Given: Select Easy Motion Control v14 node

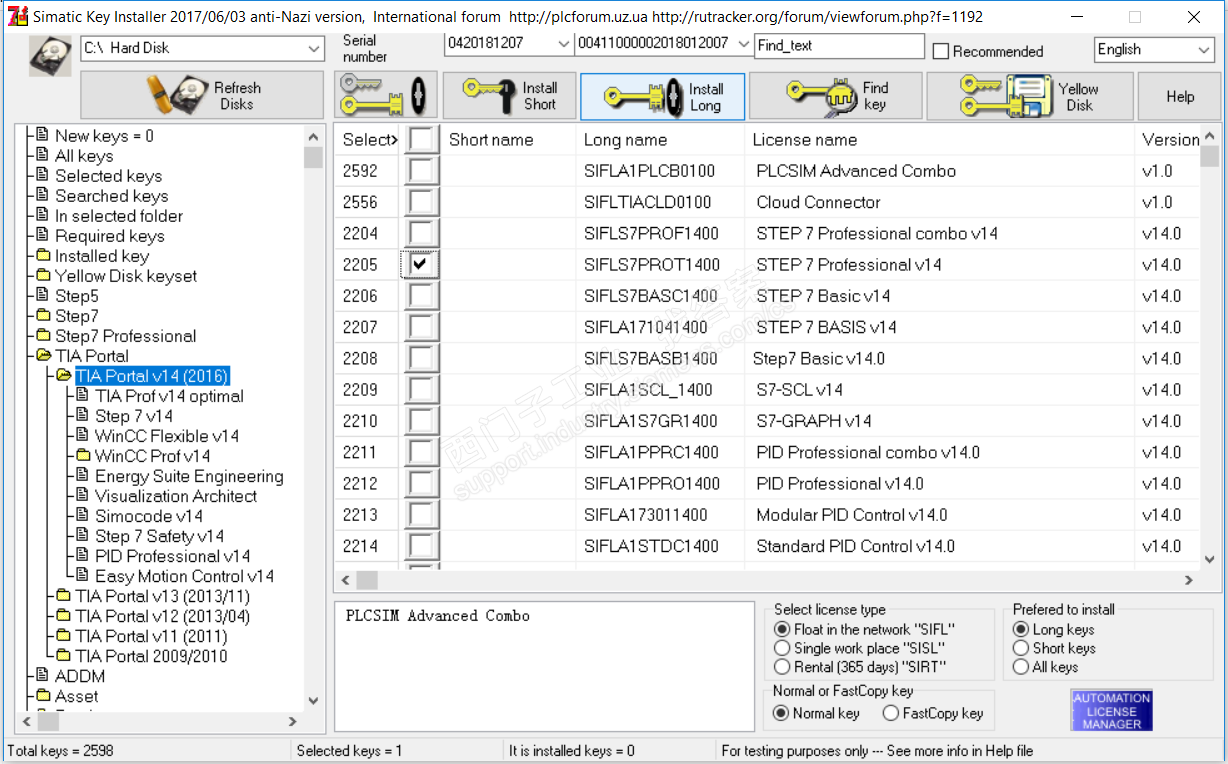Looking at the screenshot, I should [x=184, y=576].
